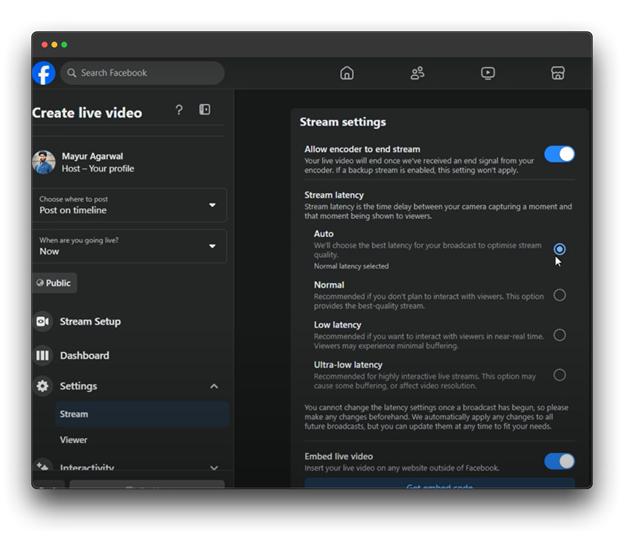
Task: Open the Choose where to post dropdown
Action: tap(129, 205)
